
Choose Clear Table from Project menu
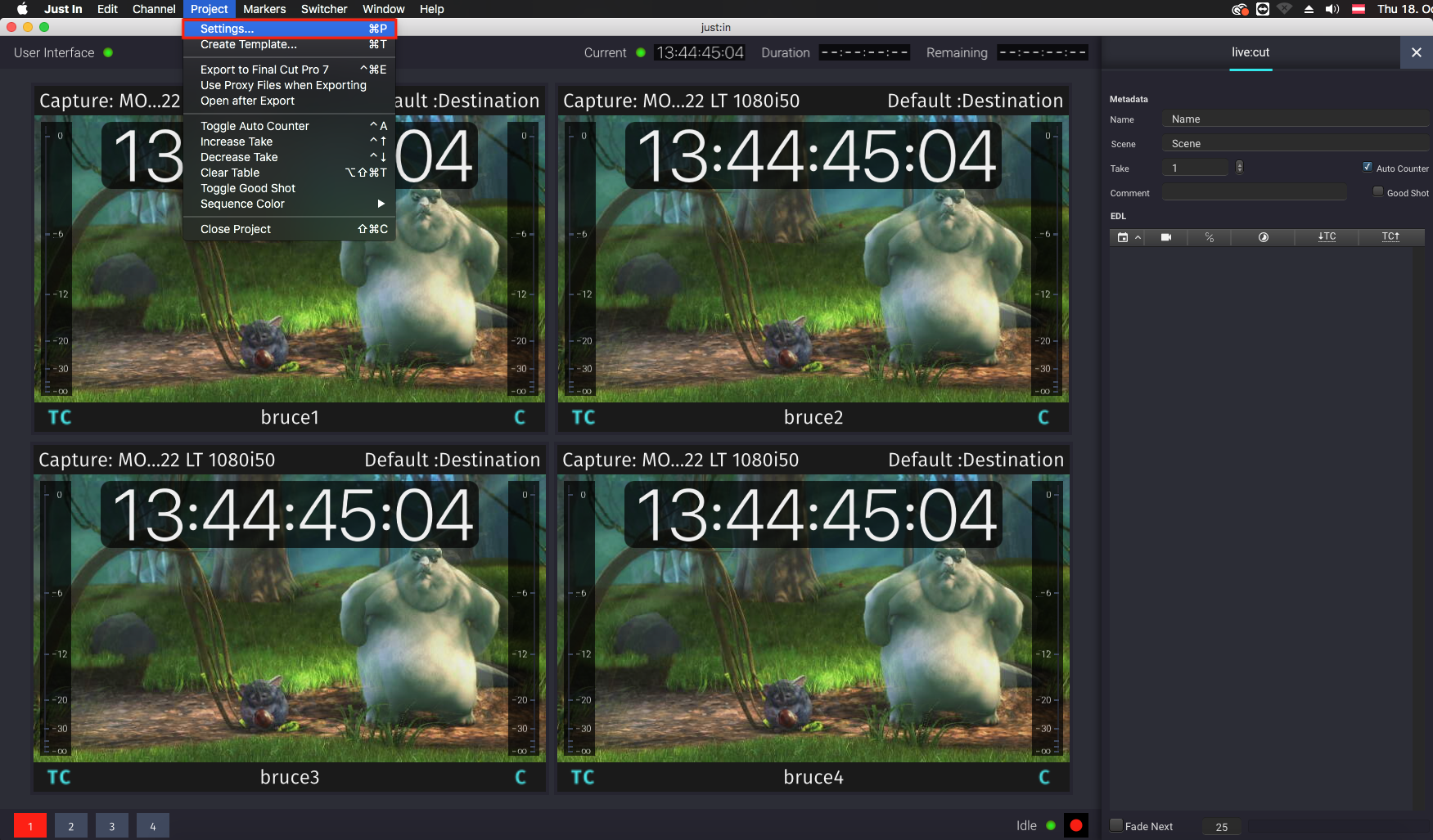(289, 173)
